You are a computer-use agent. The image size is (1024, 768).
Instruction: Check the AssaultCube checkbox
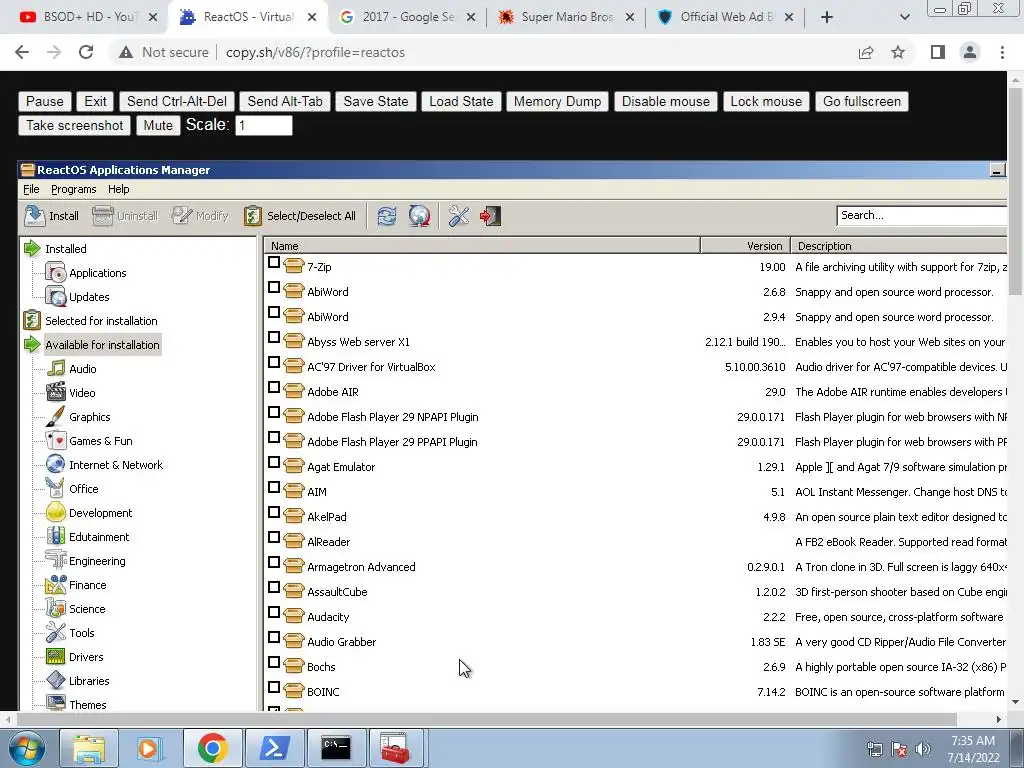(x=274, y=587)
